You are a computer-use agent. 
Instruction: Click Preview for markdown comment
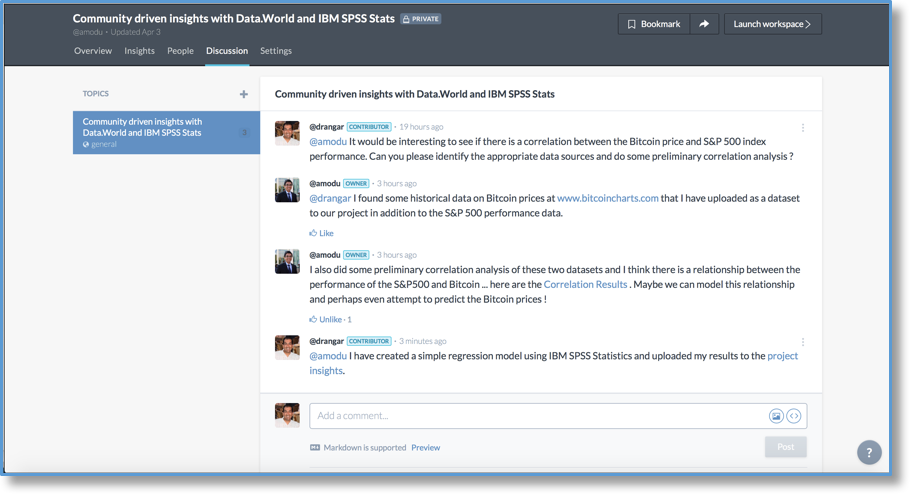click(425, 448)
